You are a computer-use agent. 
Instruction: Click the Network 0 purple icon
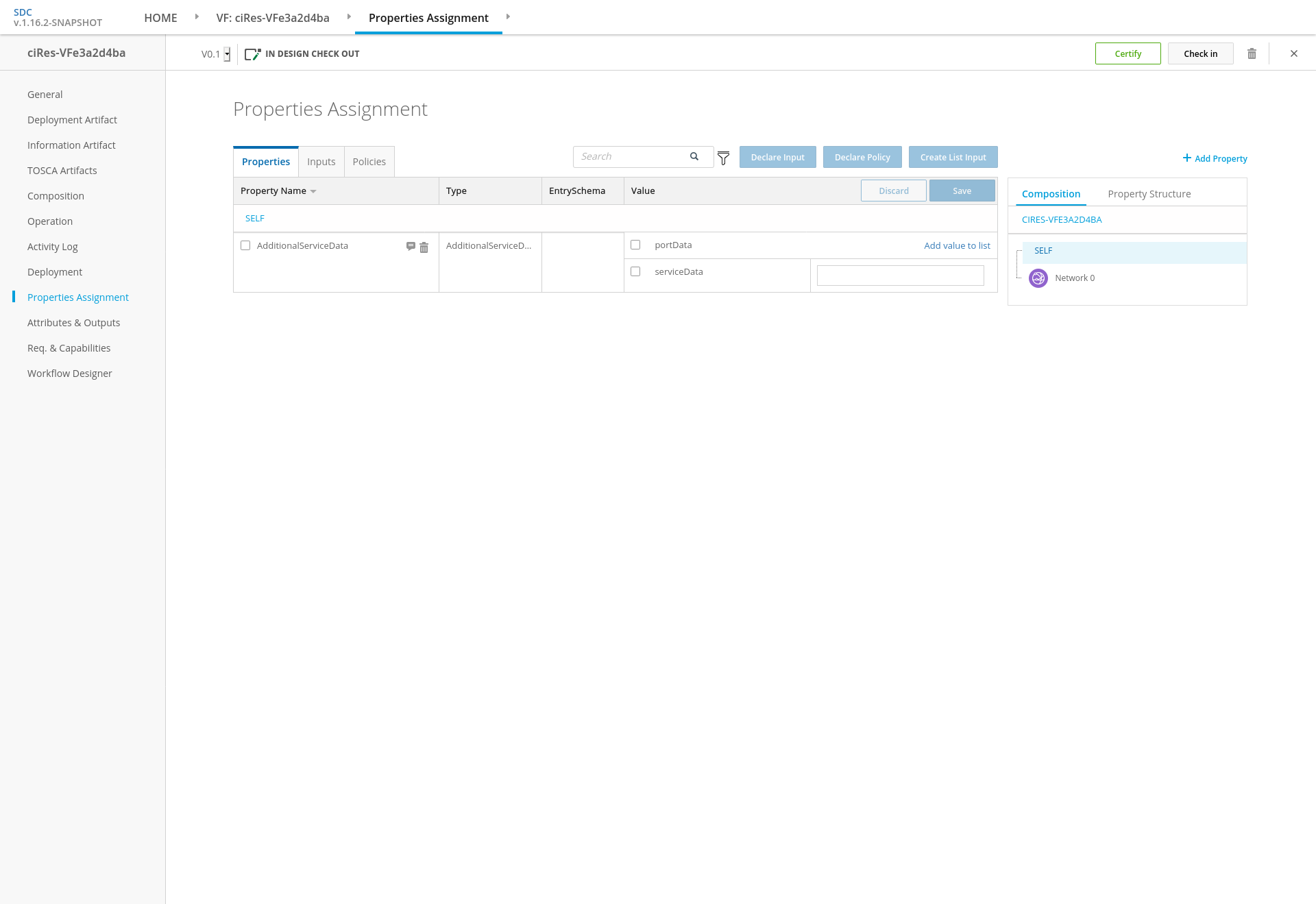coord(1038,278)
